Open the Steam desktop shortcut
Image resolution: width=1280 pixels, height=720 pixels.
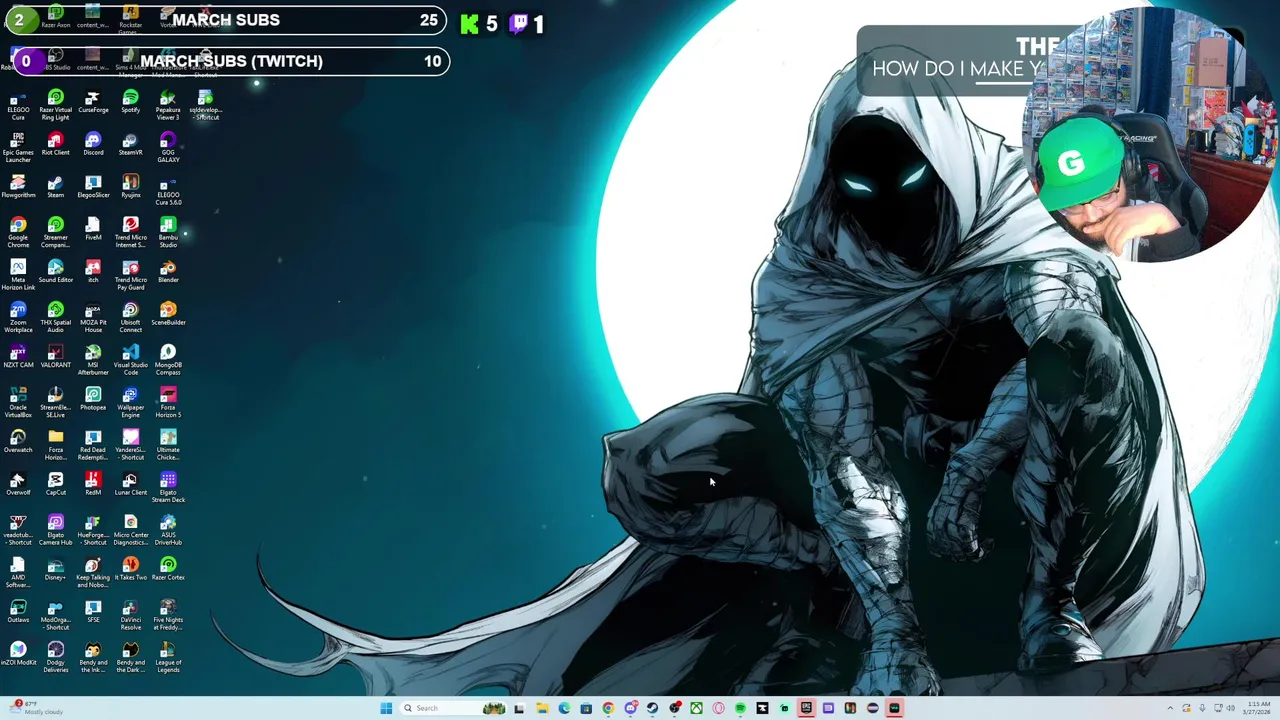(x=55, y=186)
